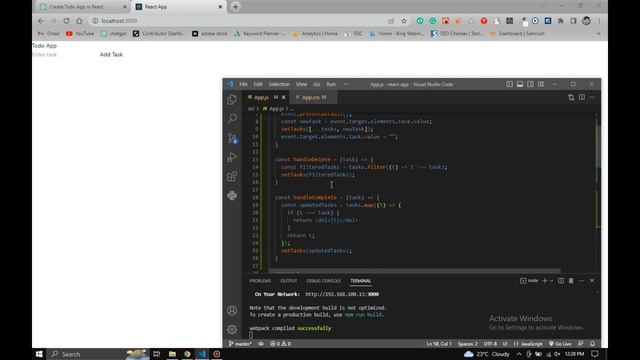640x360 pixels.
Task: Open the Gmail bookmark
Action: 49,33
